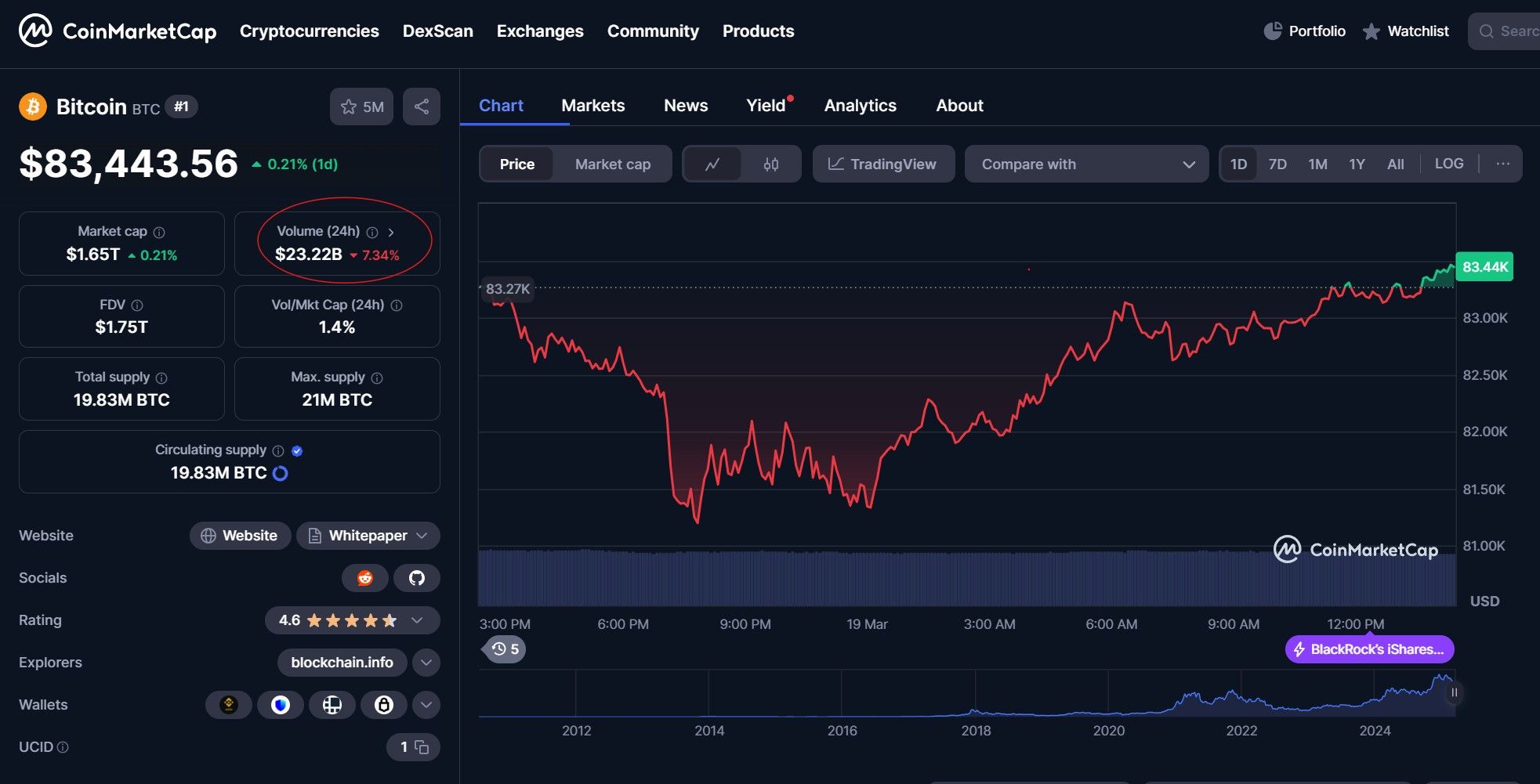
Task: Copy the UCID value
Action: tap(422, 747)
